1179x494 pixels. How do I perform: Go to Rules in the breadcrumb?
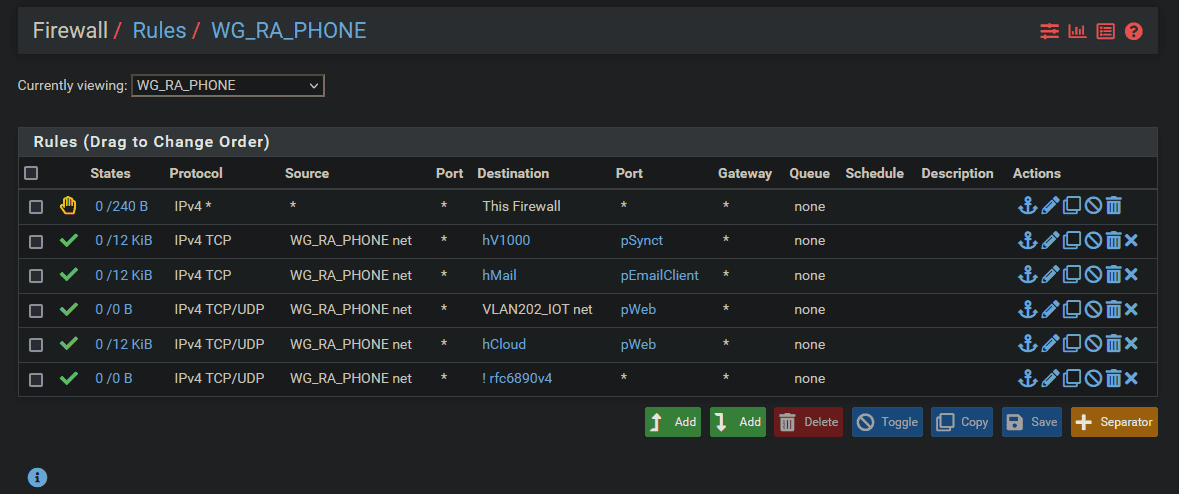159,30
